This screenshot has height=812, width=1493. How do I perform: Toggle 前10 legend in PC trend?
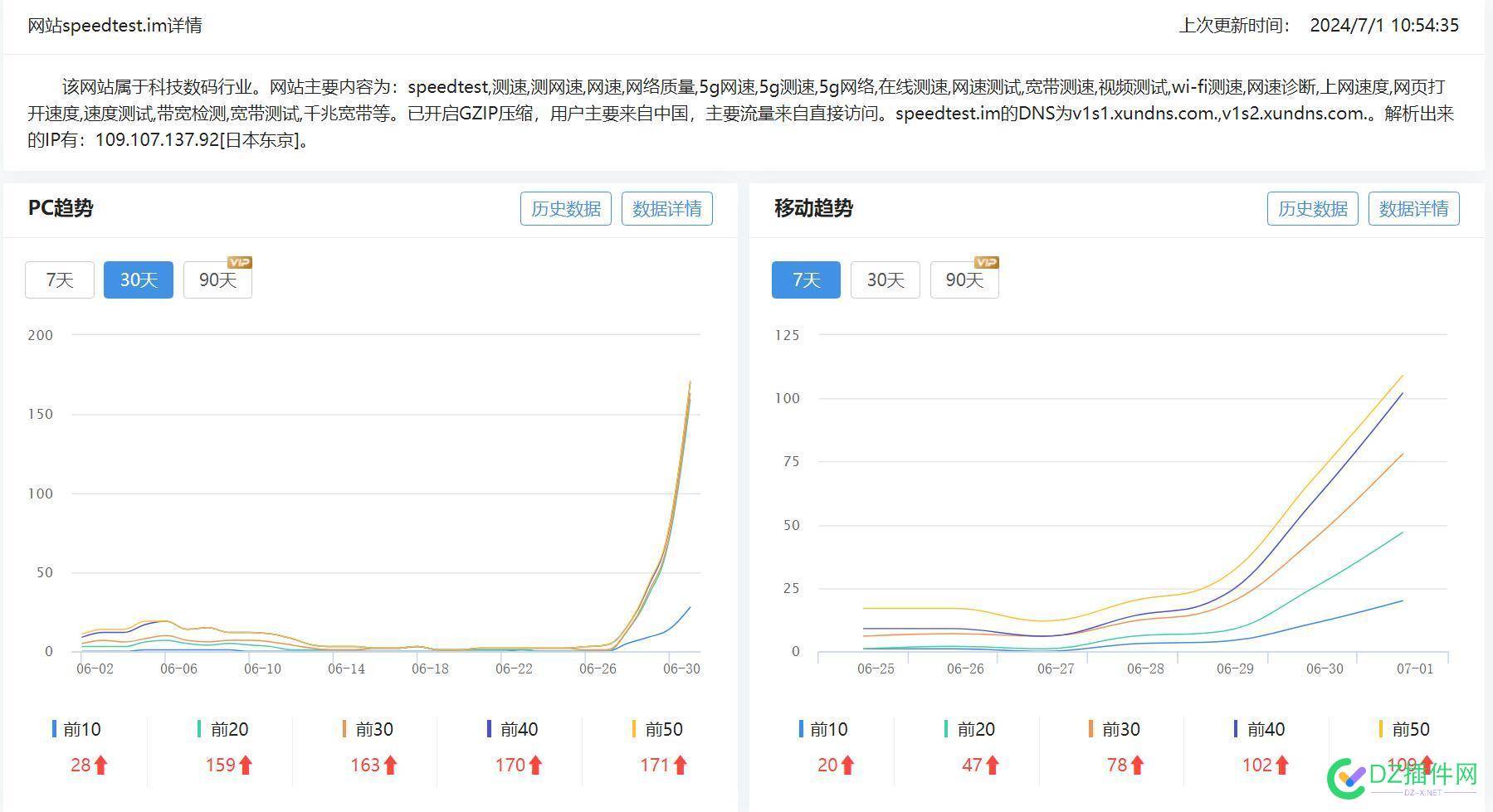(76, 729)
